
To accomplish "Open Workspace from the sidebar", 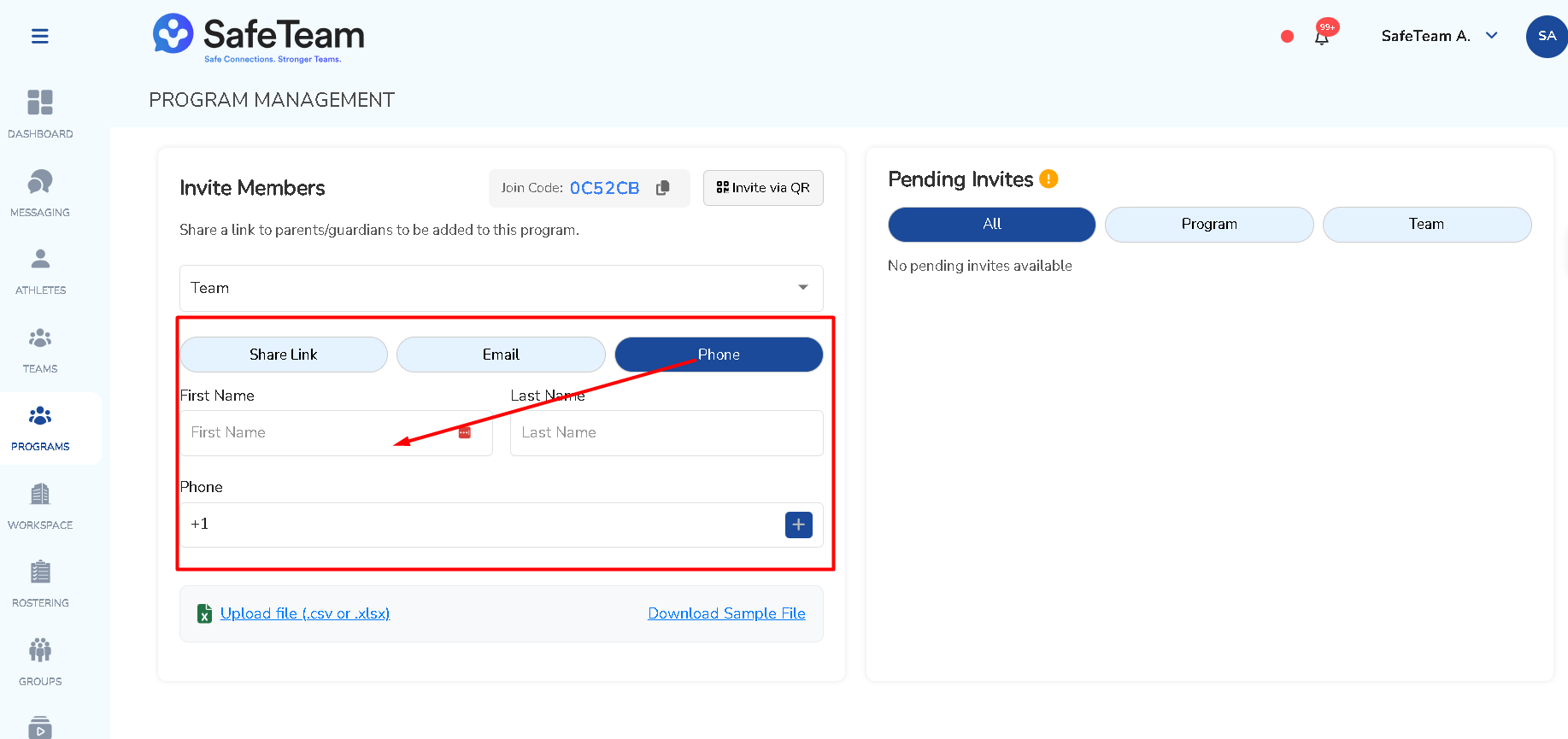I will pos(40,506).
